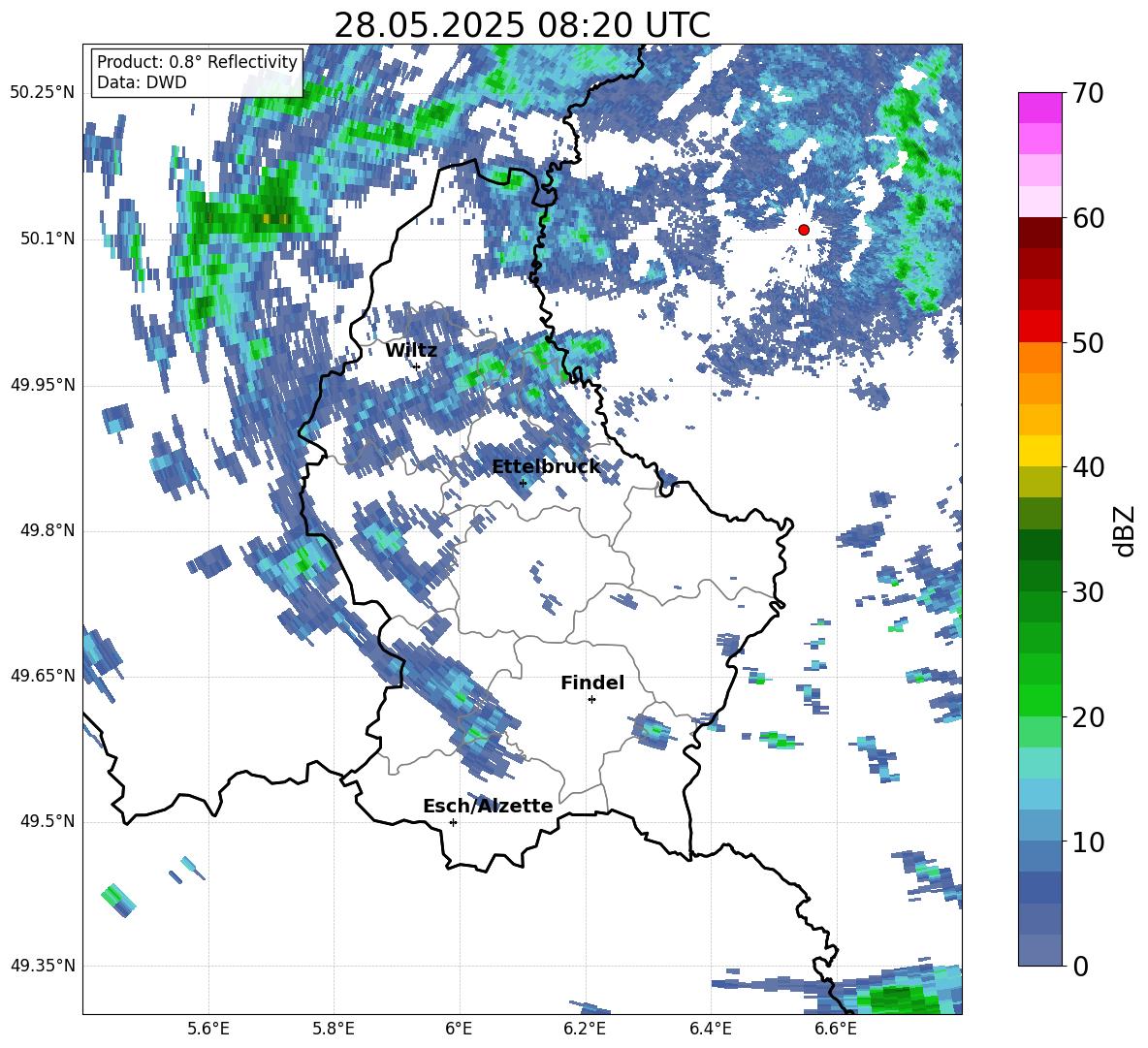This screenshot has width=1148, height=1048.
Task: Click the 70 tick on the colorbar
Action: pos(1087,94)
